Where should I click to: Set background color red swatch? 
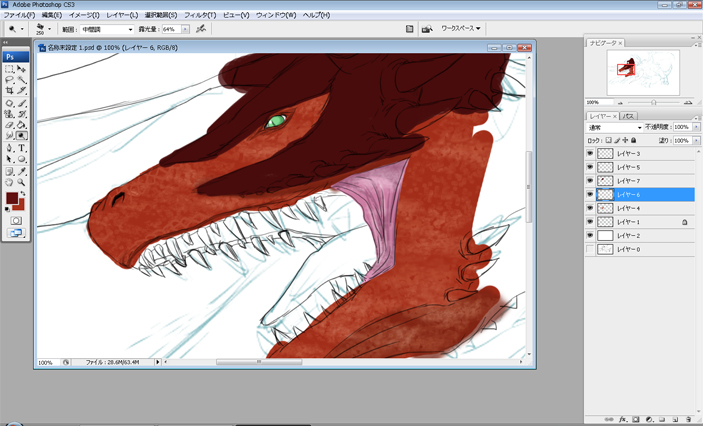[20, 206]
